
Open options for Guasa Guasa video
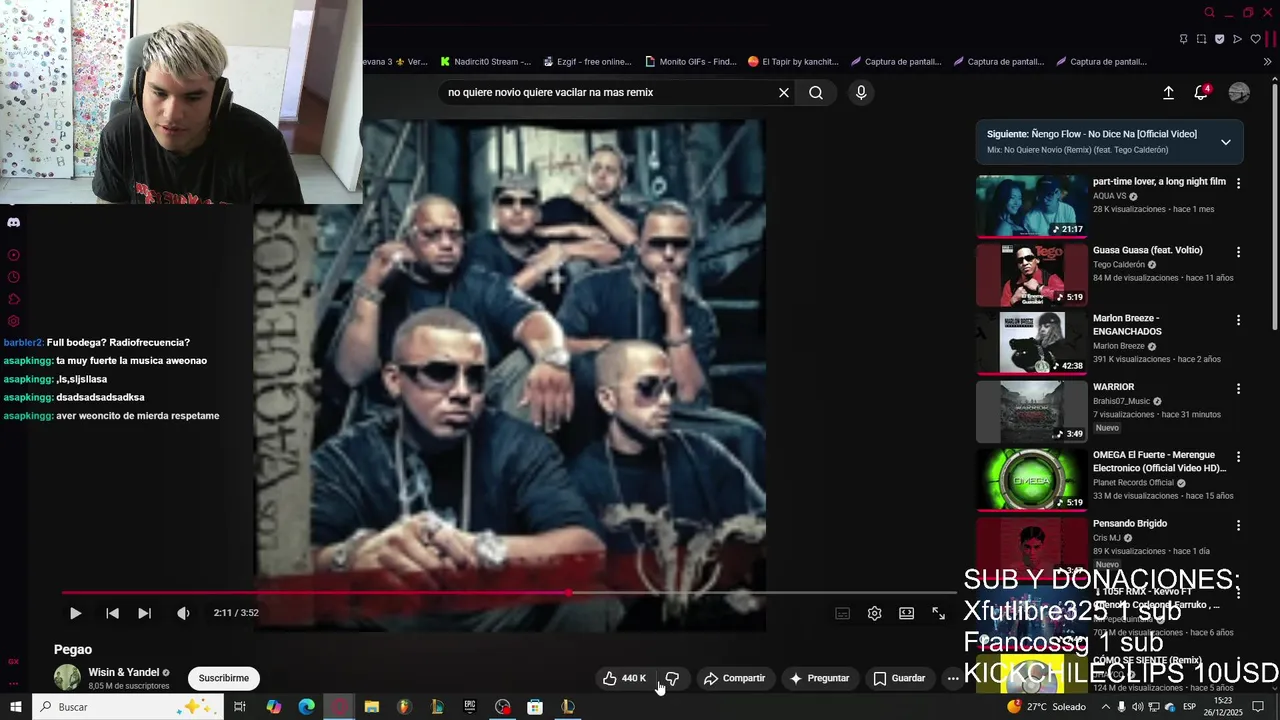(x=1238, y=252)
